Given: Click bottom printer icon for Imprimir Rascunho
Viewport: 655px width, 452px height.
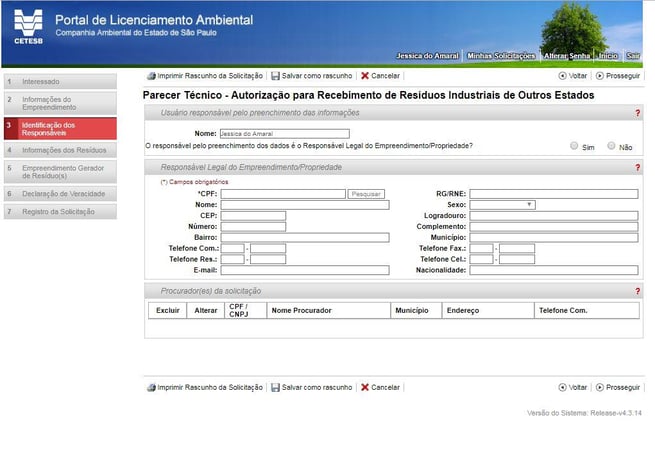Looking at the screenshot, I should [151, 388].
